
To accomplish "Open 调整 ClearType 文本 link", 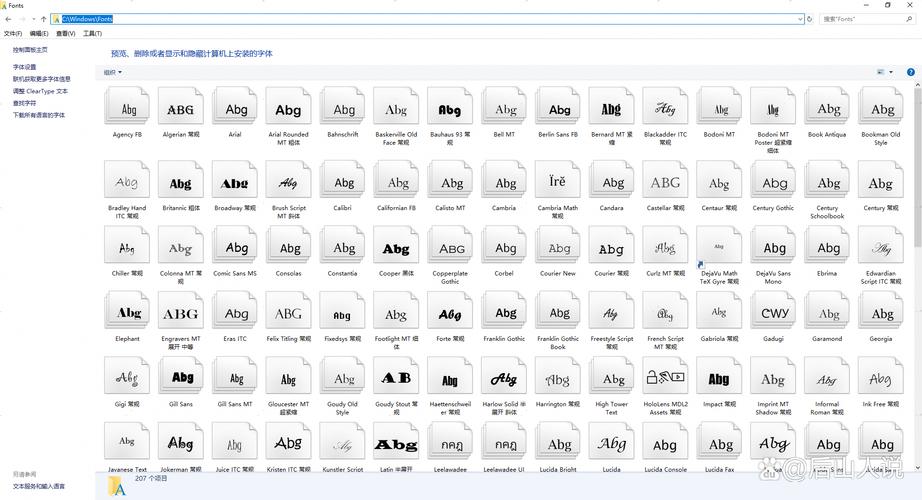I will pyautogui.click(x=40, y=91).
